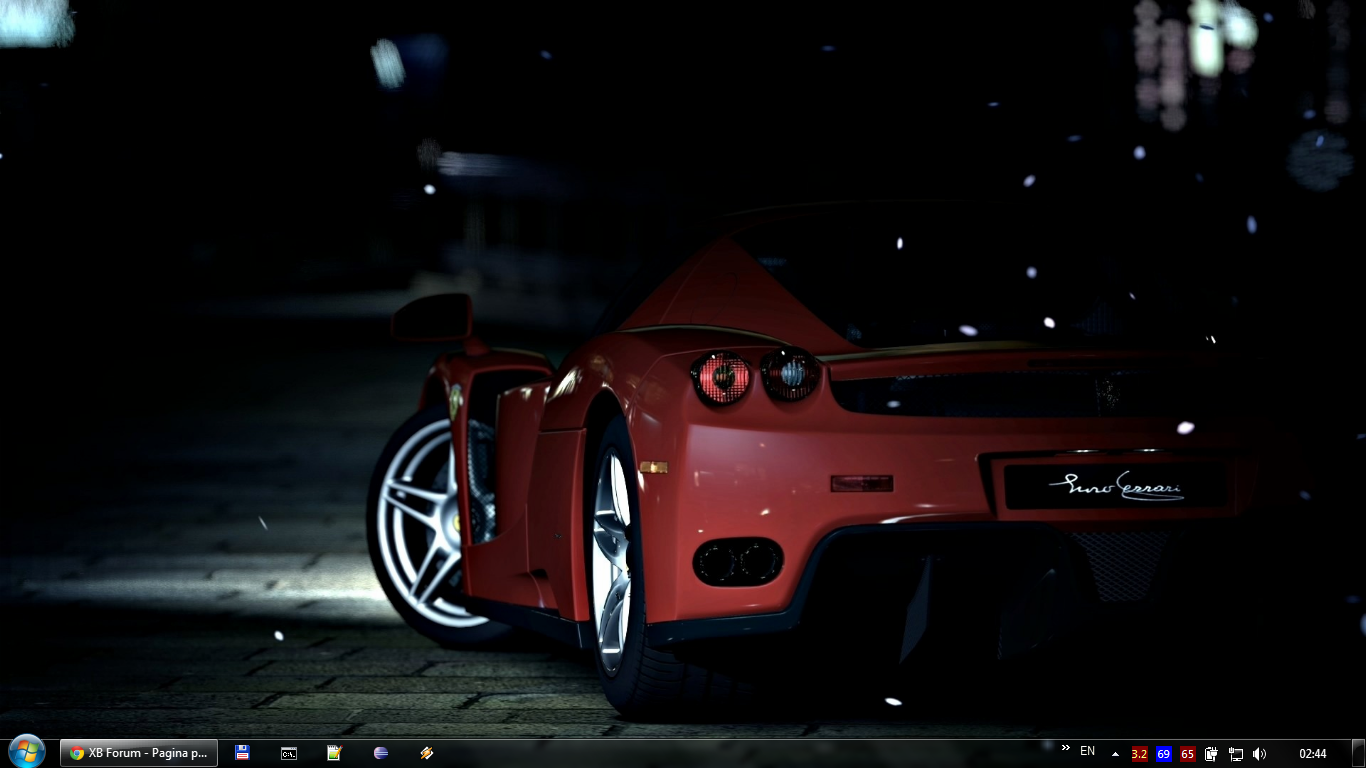The image size is (1366, 768).
Task: Open network connection tray icon
Action: [x=1236, y=754]
